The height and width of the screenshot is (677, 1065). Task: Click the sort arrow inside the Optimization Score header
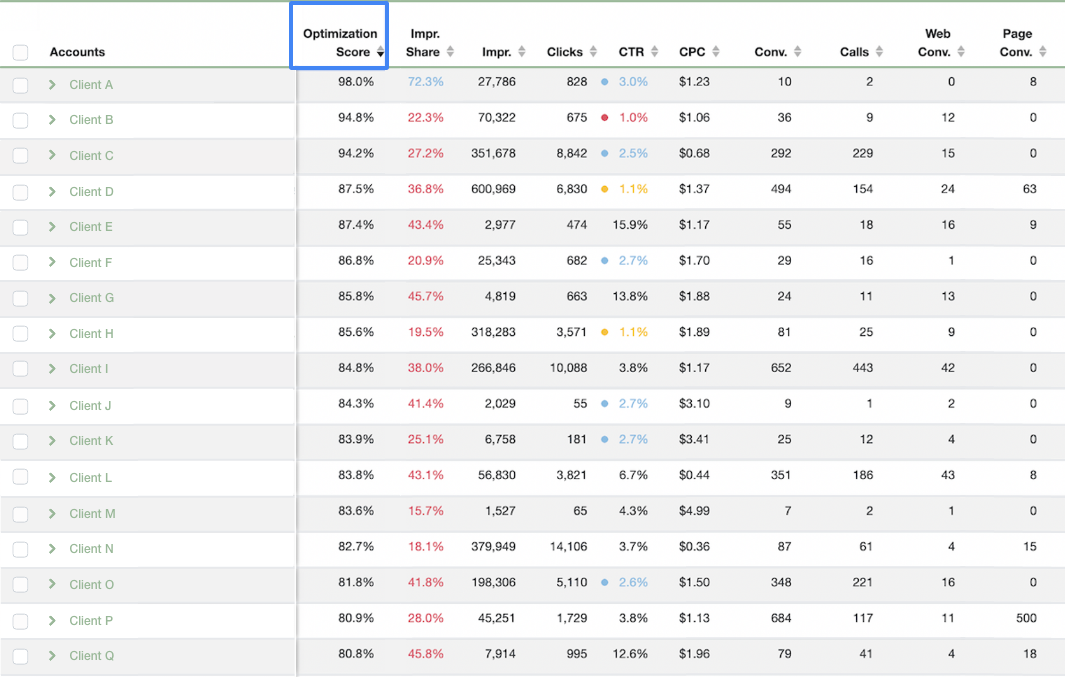pos(380,52)
